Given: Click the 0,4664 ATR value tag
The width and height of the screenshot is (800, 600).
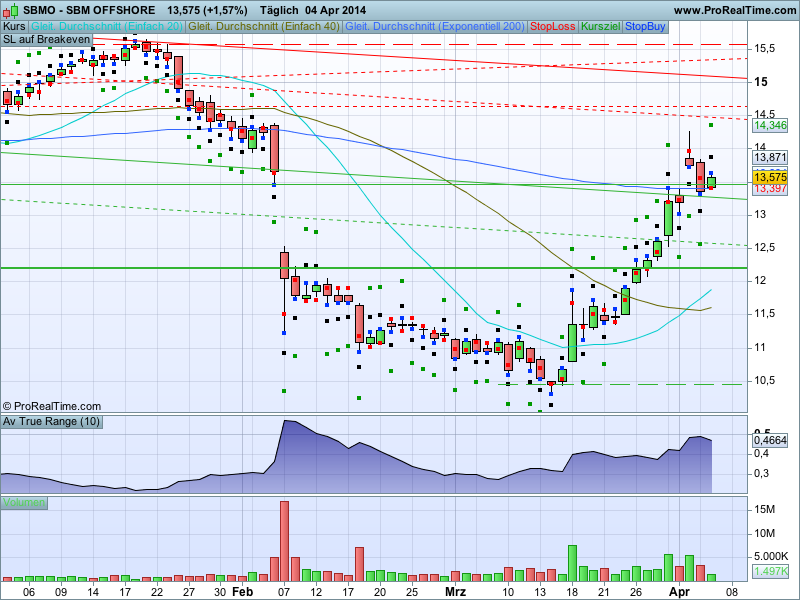Looking at the screenshot, I should 770,439.
